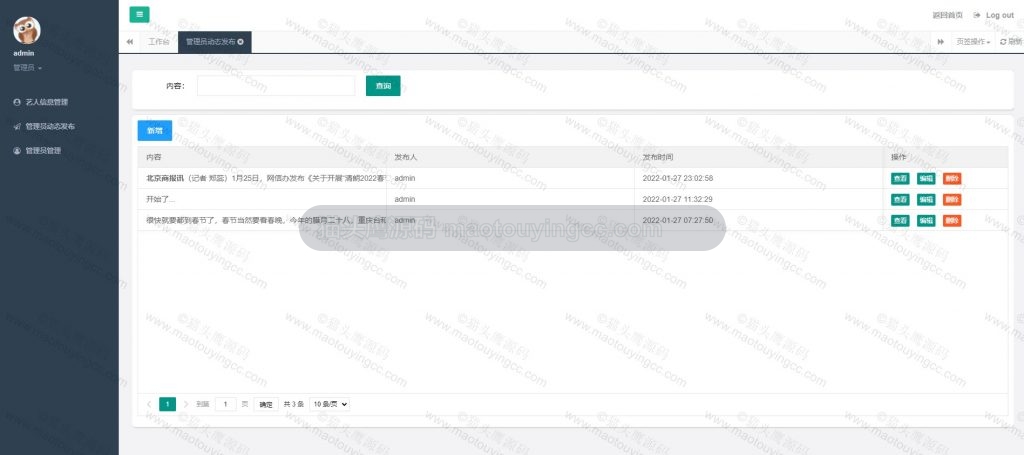Click 编辑 in the 07:27:50 row
This screenshot has width=1024, height=455.
click(x=926, y=221)
